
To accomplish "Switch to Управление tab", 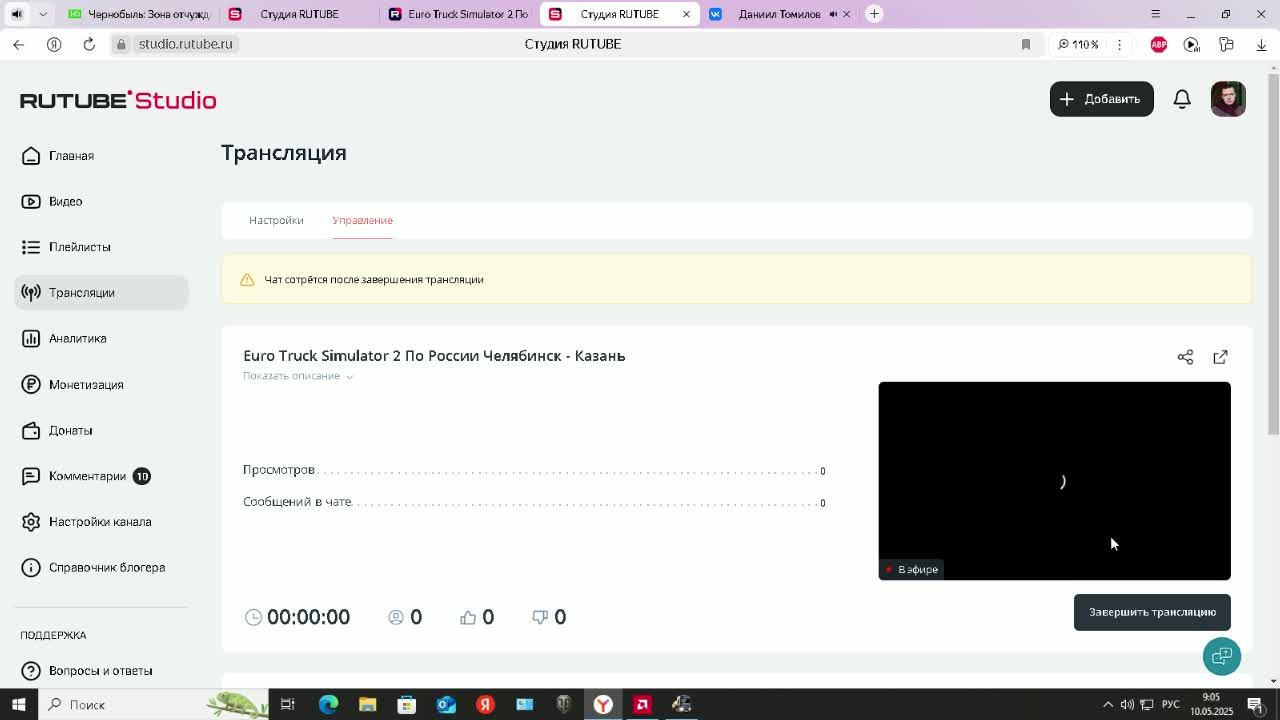I will 362,220.
